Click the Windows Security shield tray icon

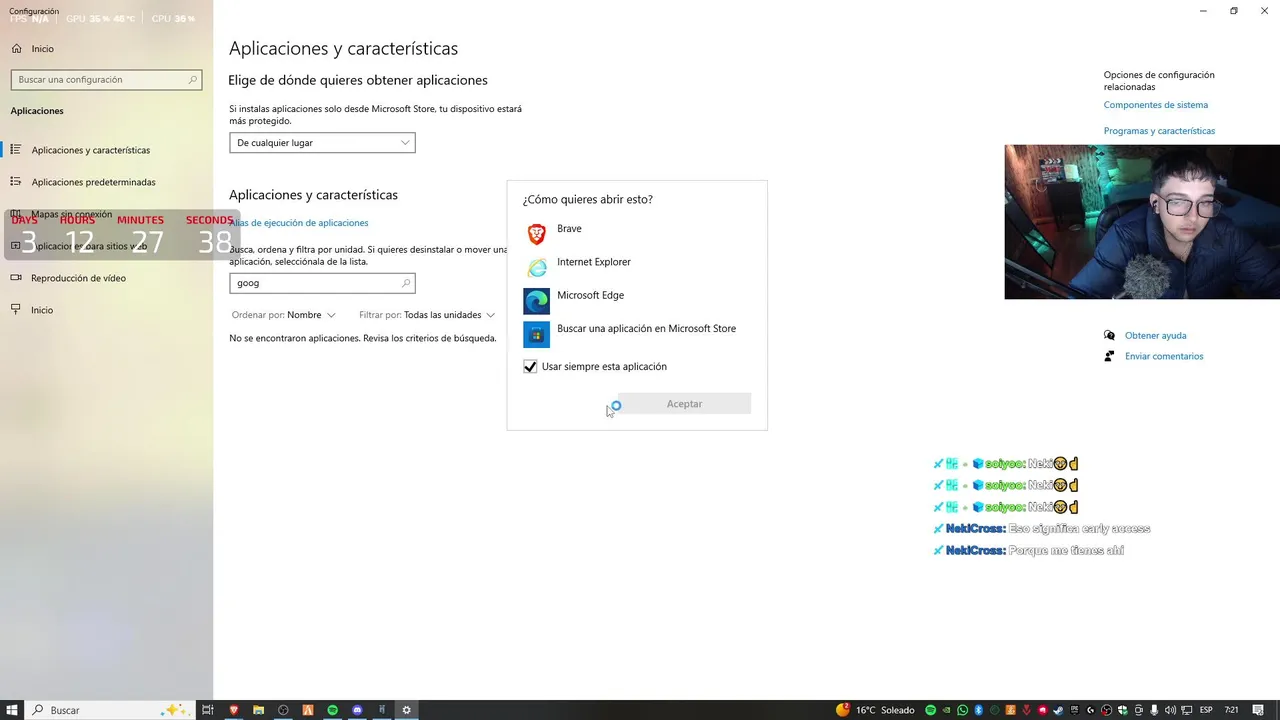point(1123,710)
